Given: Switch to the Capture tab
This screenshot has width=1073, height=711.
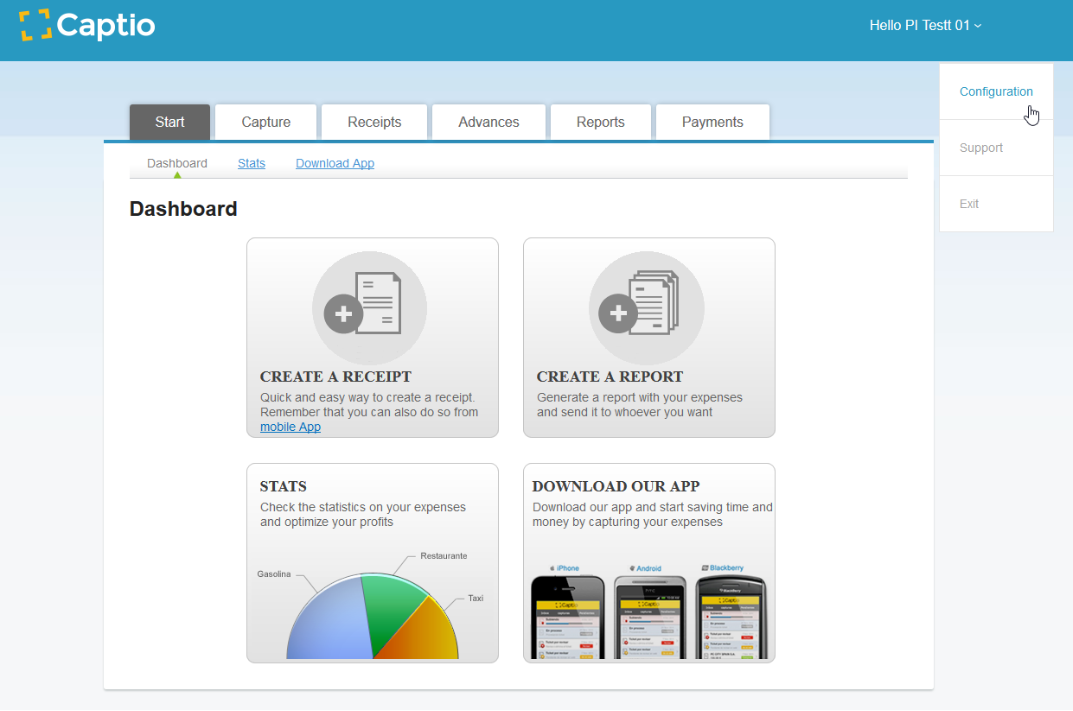Looking at the screenshot, I should pyautogui.click(x=266, y=122).
